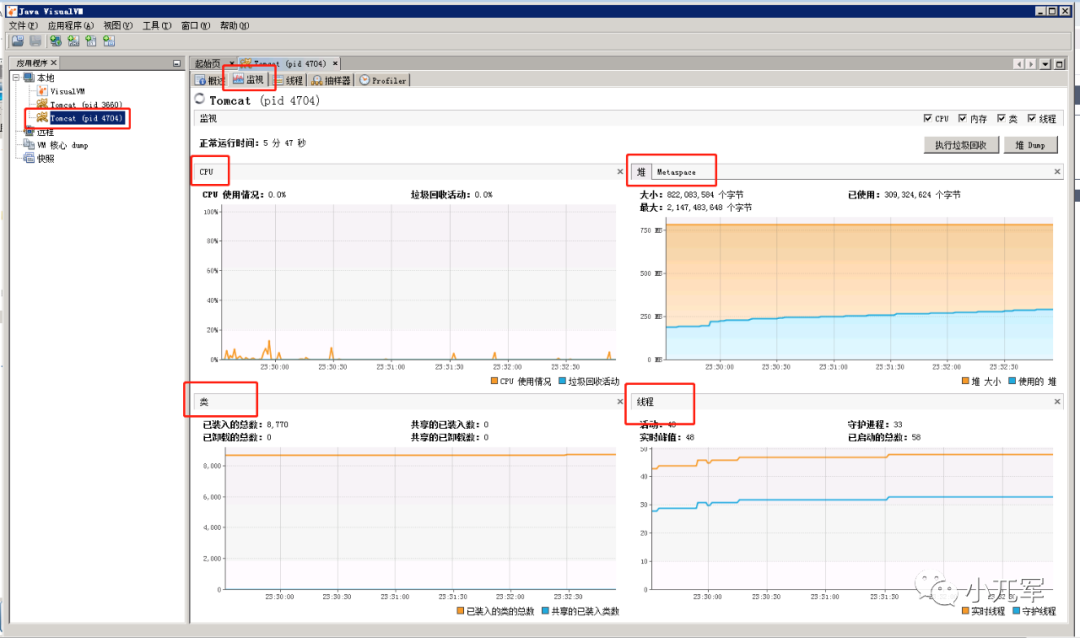Open the 文件 menu
The height and width of the screenshot is (638, 1080).
(x=23, y=25)
